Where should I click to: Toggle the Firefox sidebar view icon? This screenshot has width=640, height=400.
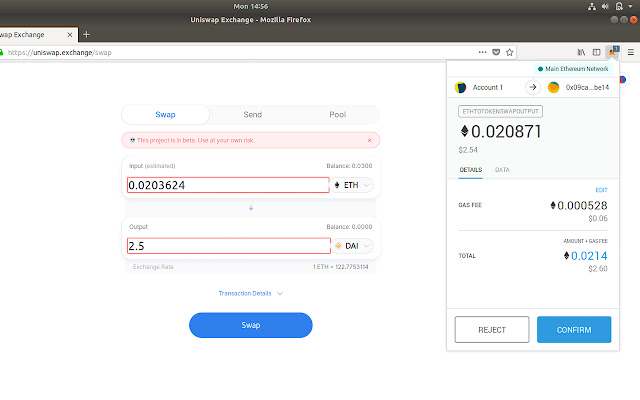point(596,52)
